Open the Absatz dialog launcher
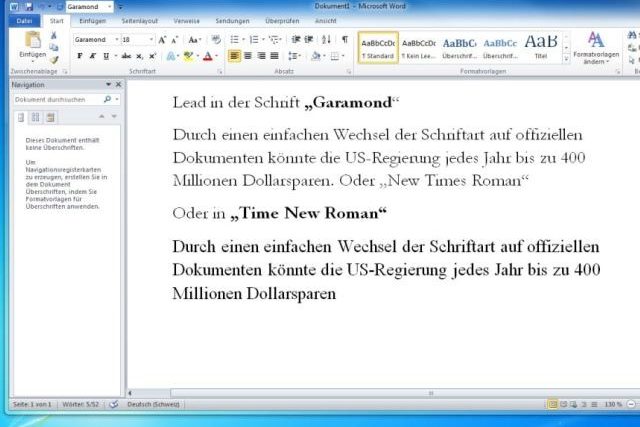640x427 pixels. pos(349,71)
